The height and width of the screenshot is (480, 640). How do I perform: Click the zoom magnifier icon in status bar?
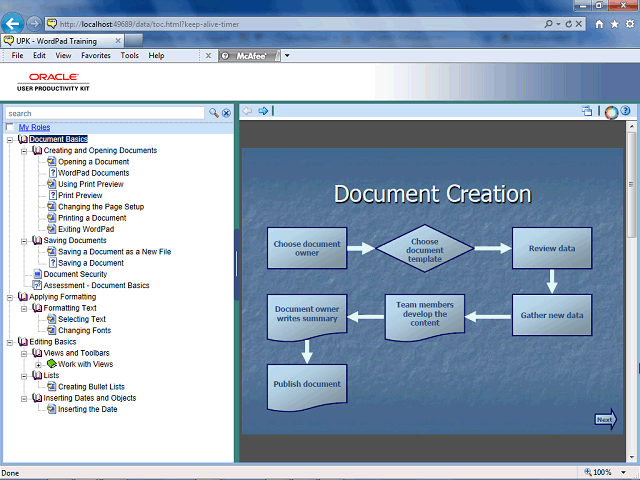click(588, 472)
